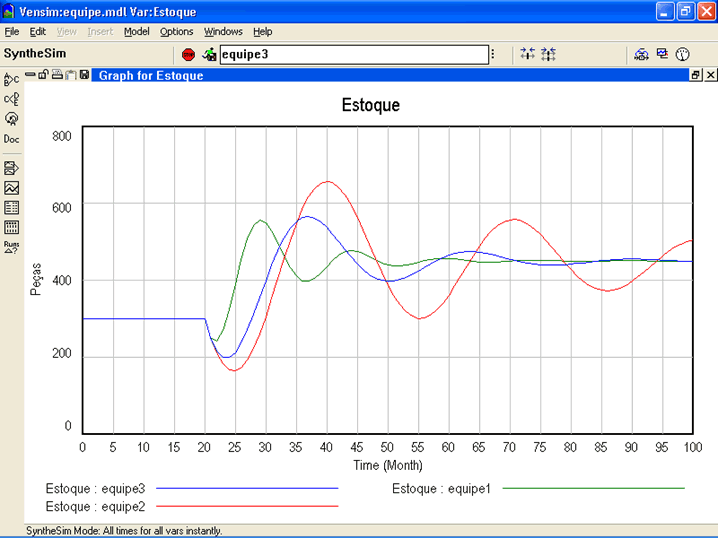
Task: Open the Table tool in sidebar
Action: (x=12, y=208)
